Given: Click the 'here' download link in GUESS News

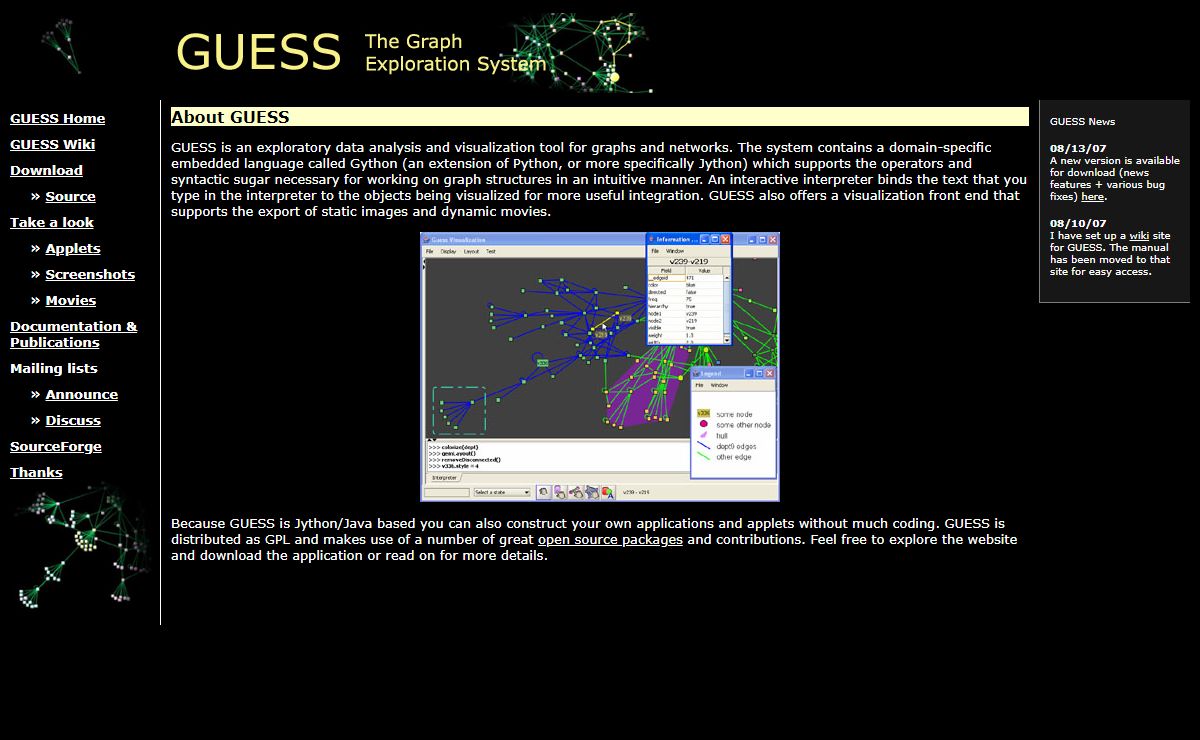Looking at the screenshot, I should 1092,197.
